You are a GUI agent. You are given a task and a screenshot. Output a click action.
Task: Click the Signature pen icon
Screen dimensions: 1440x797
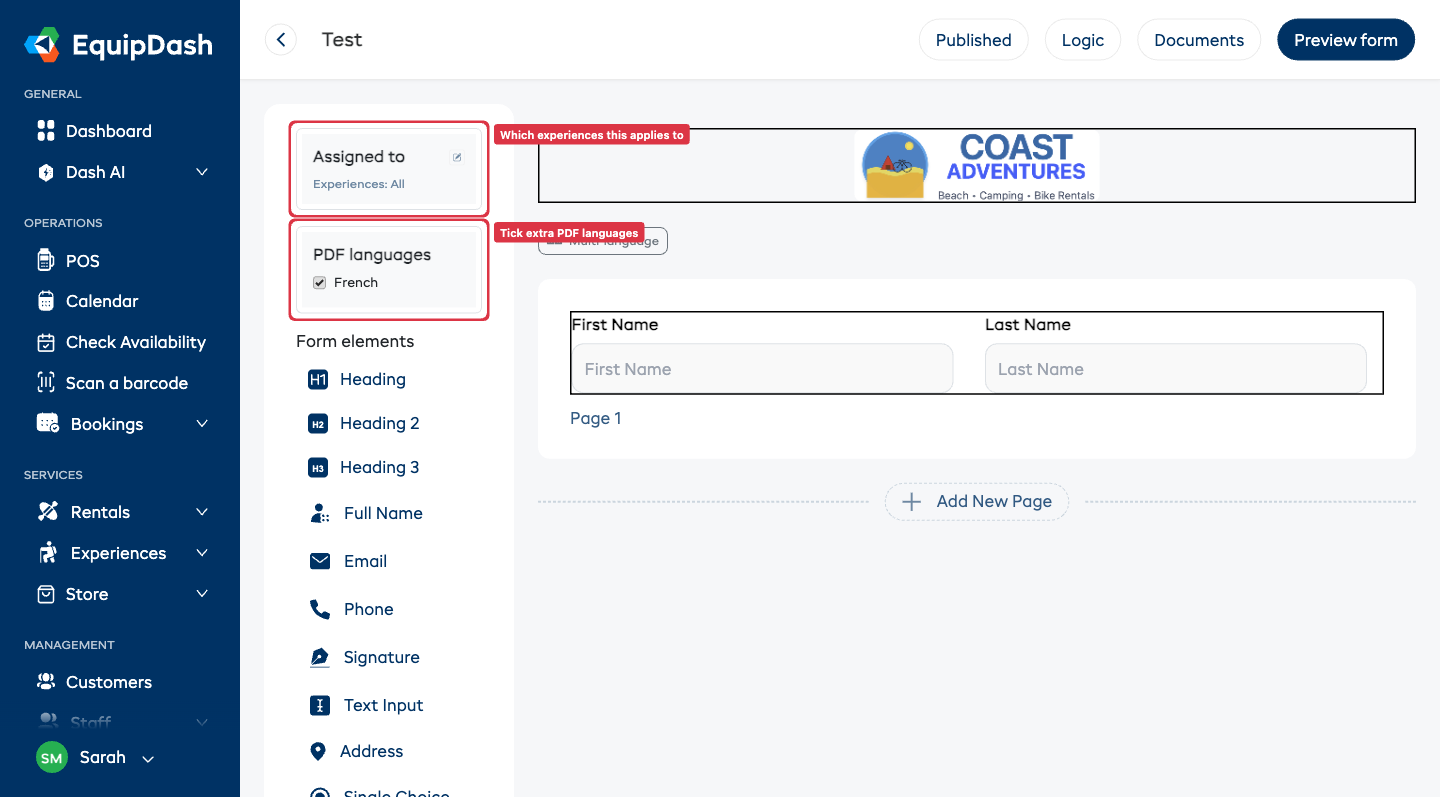pos(320,657)
